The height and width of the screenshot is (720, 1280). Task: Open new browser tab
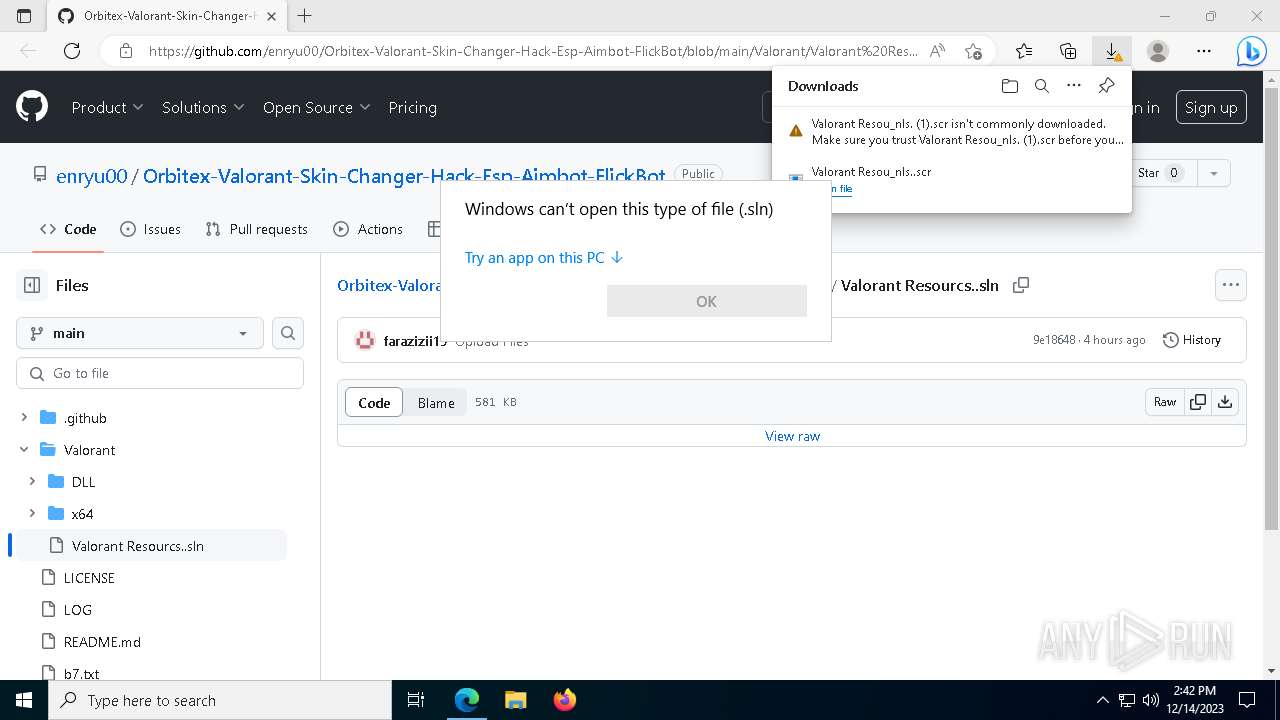(305, 16)
